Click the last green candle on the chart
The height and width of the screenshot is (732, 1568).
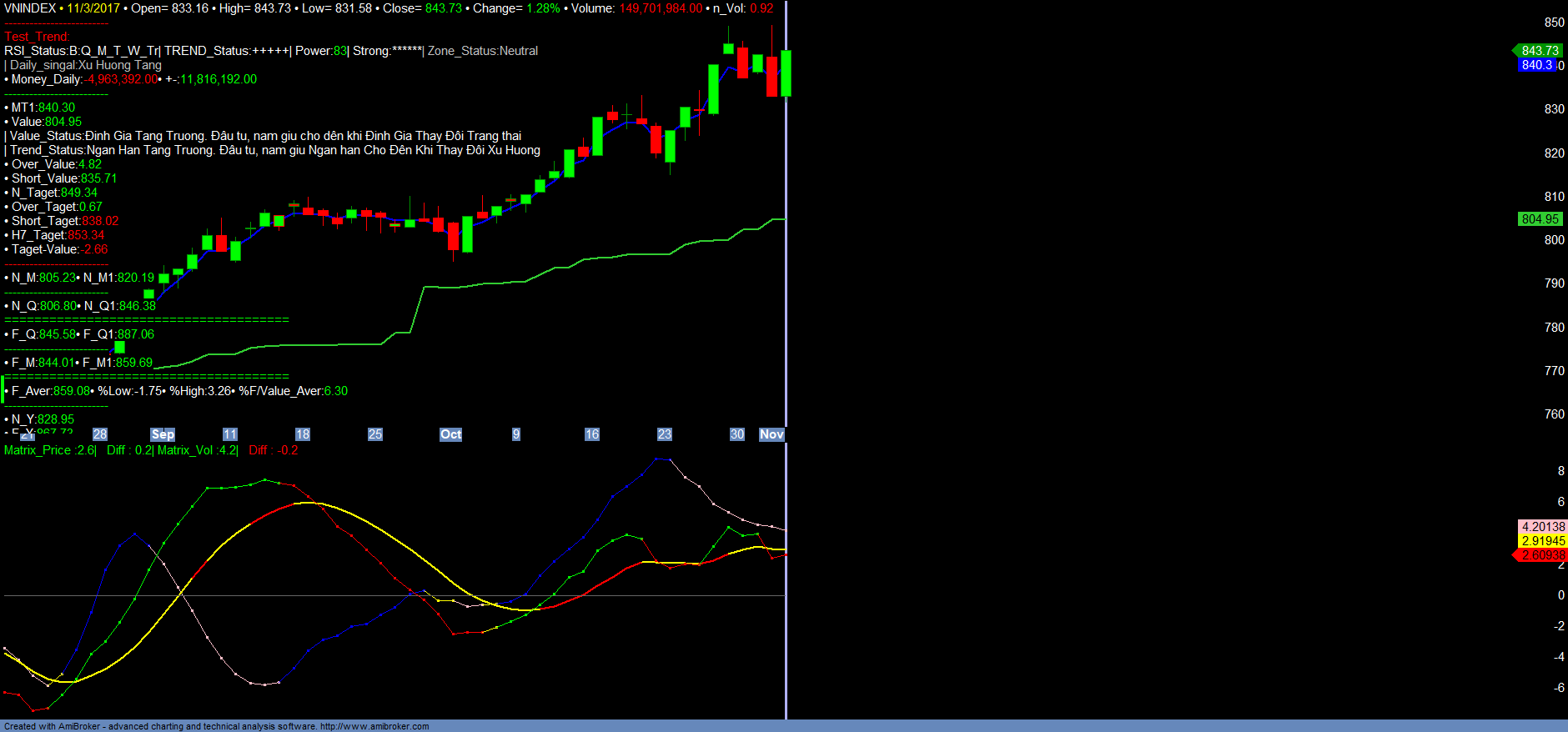pos(786,73)
